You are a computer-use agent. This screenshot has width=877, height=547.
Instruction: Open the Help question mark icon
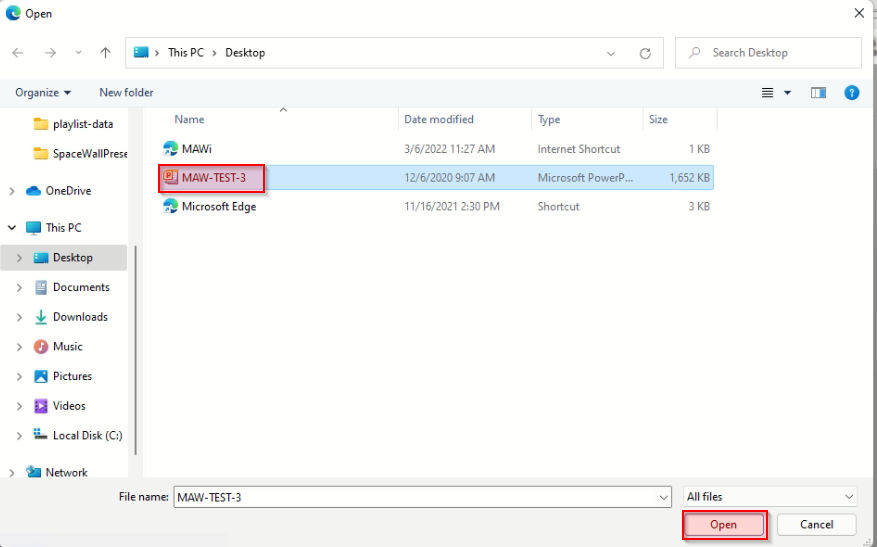pyautogui.click(x=852, y=93)
